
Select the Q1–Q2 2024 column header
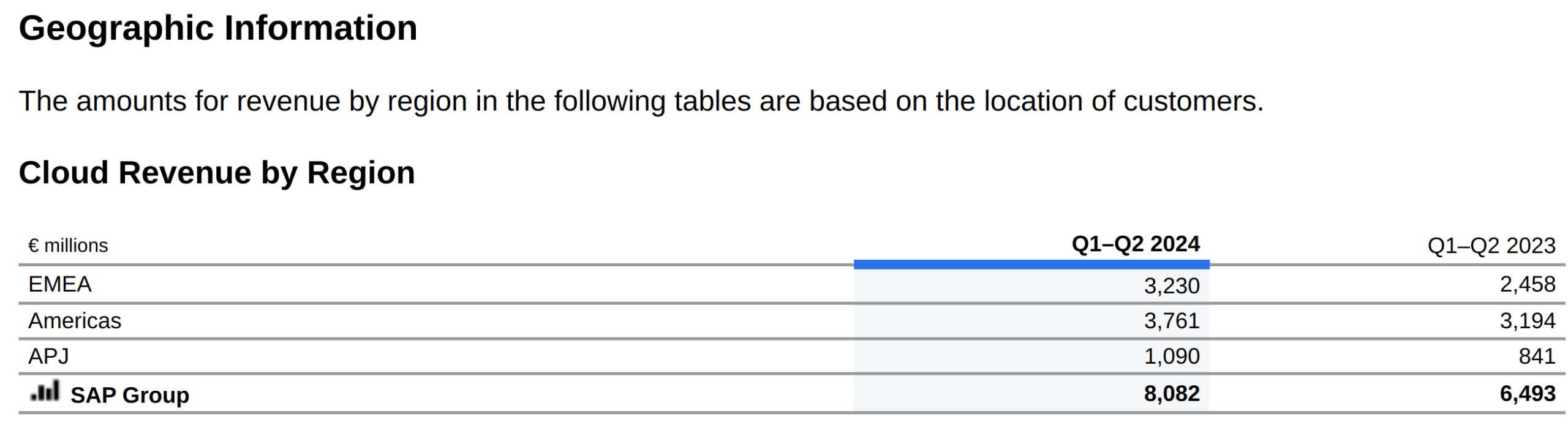point(1135,244)
